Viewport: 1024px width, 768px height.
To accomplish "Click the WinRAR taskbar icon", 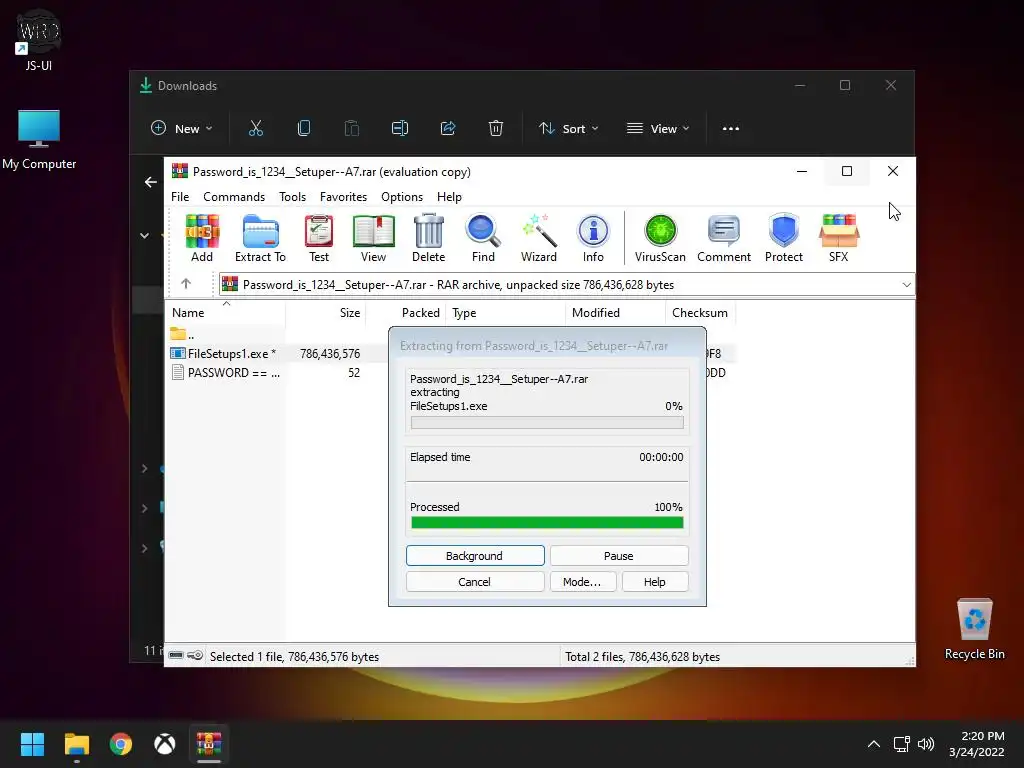I will click(x=209, y=744).
